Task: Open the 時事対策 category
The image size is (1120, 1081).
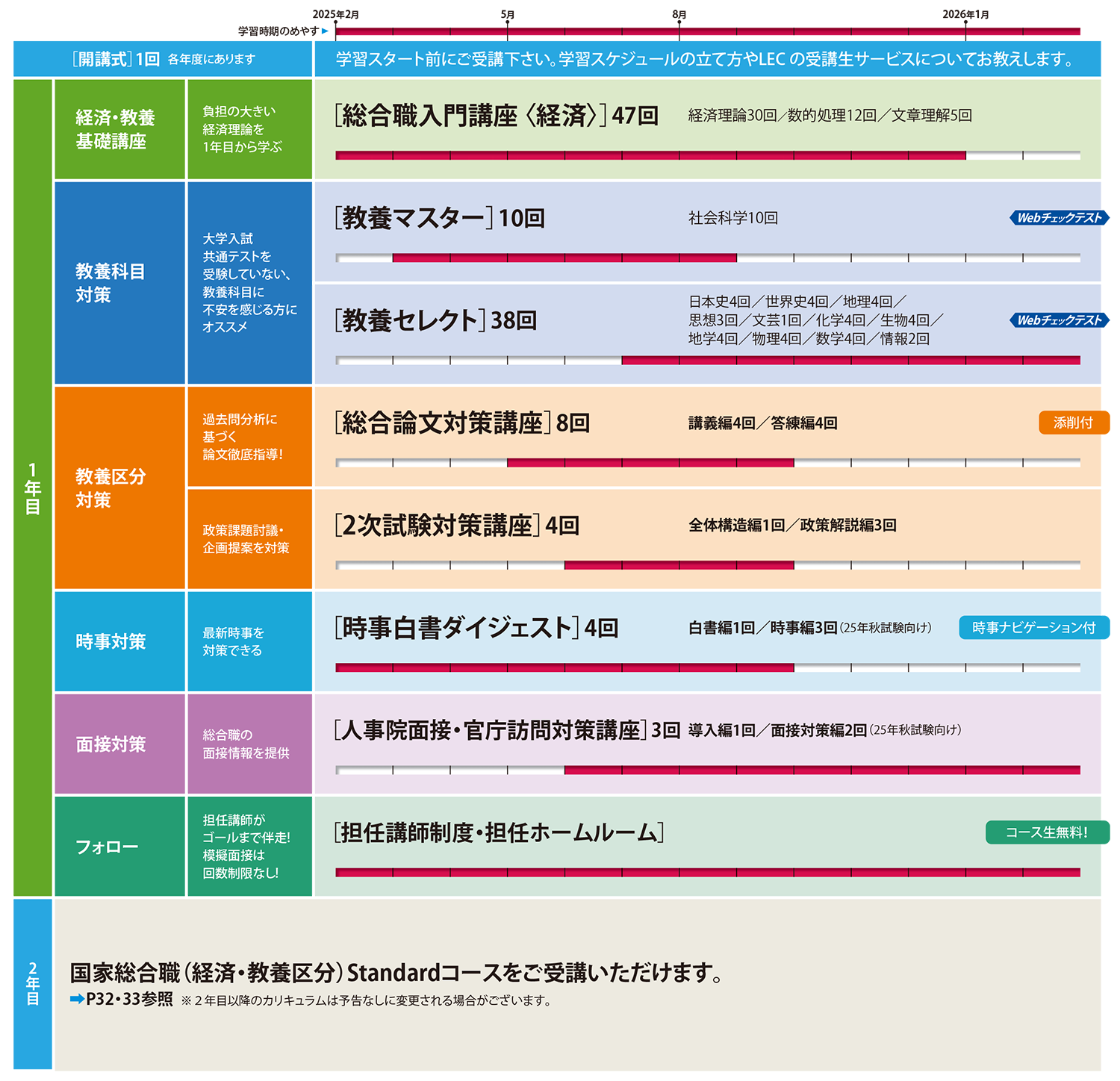Action: (x=119, y=641)
